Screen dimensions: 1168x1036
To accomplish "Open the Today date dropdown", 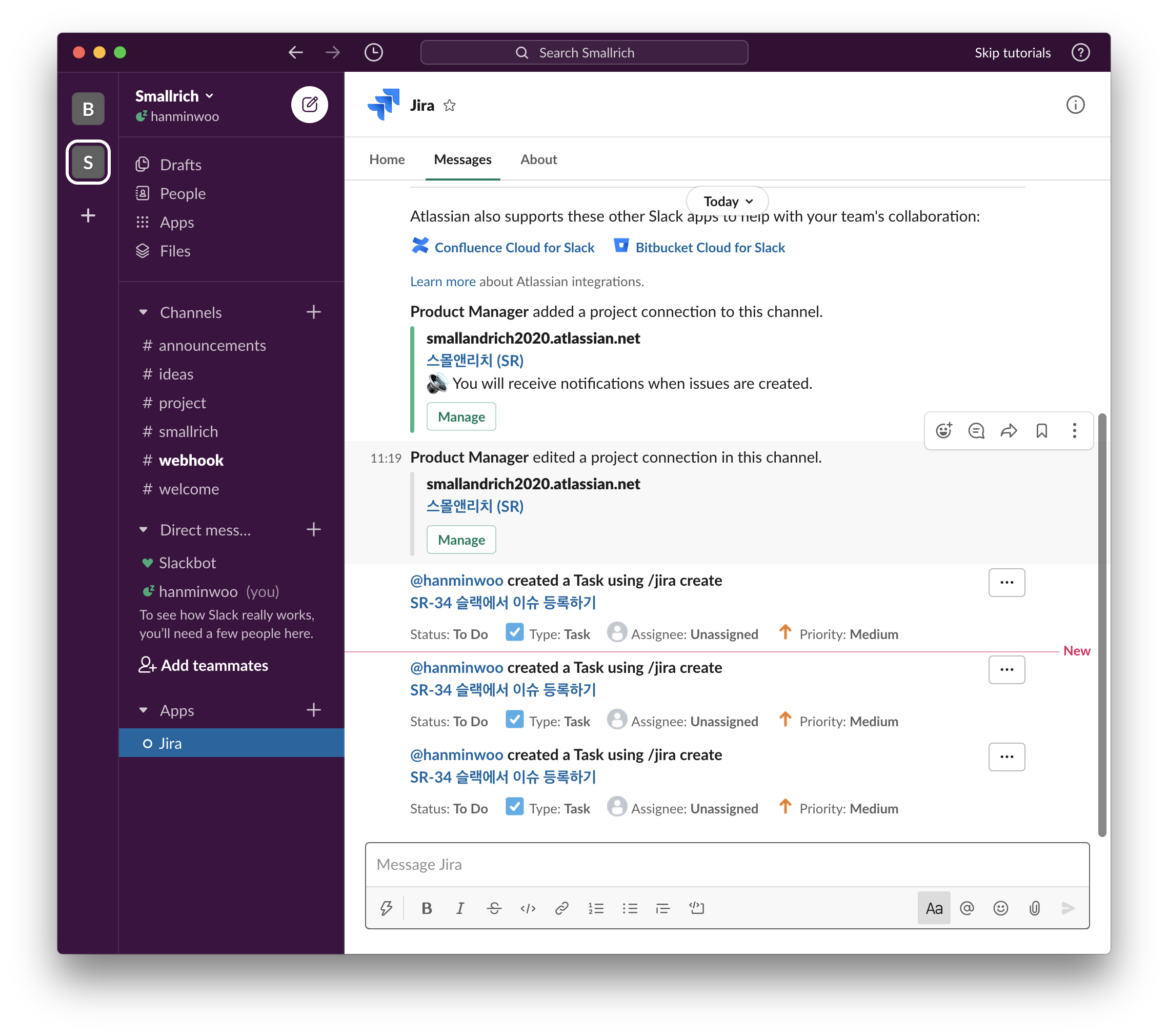I will (727, 201).
